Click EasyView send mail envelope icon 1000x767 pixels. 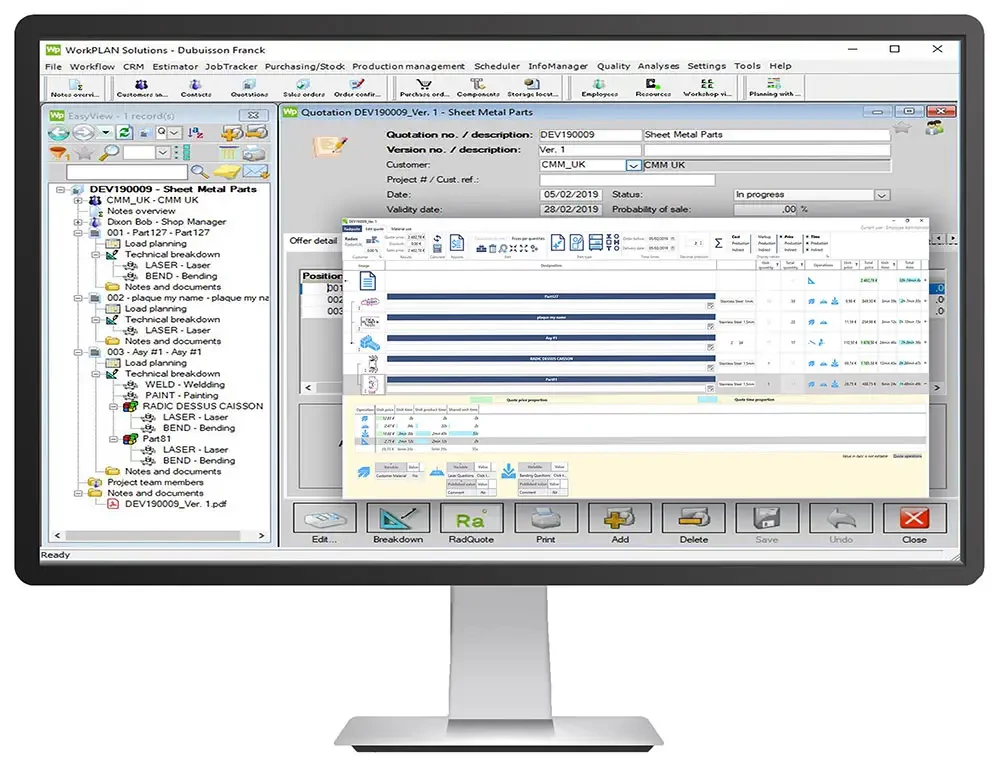tap(256, 172)
